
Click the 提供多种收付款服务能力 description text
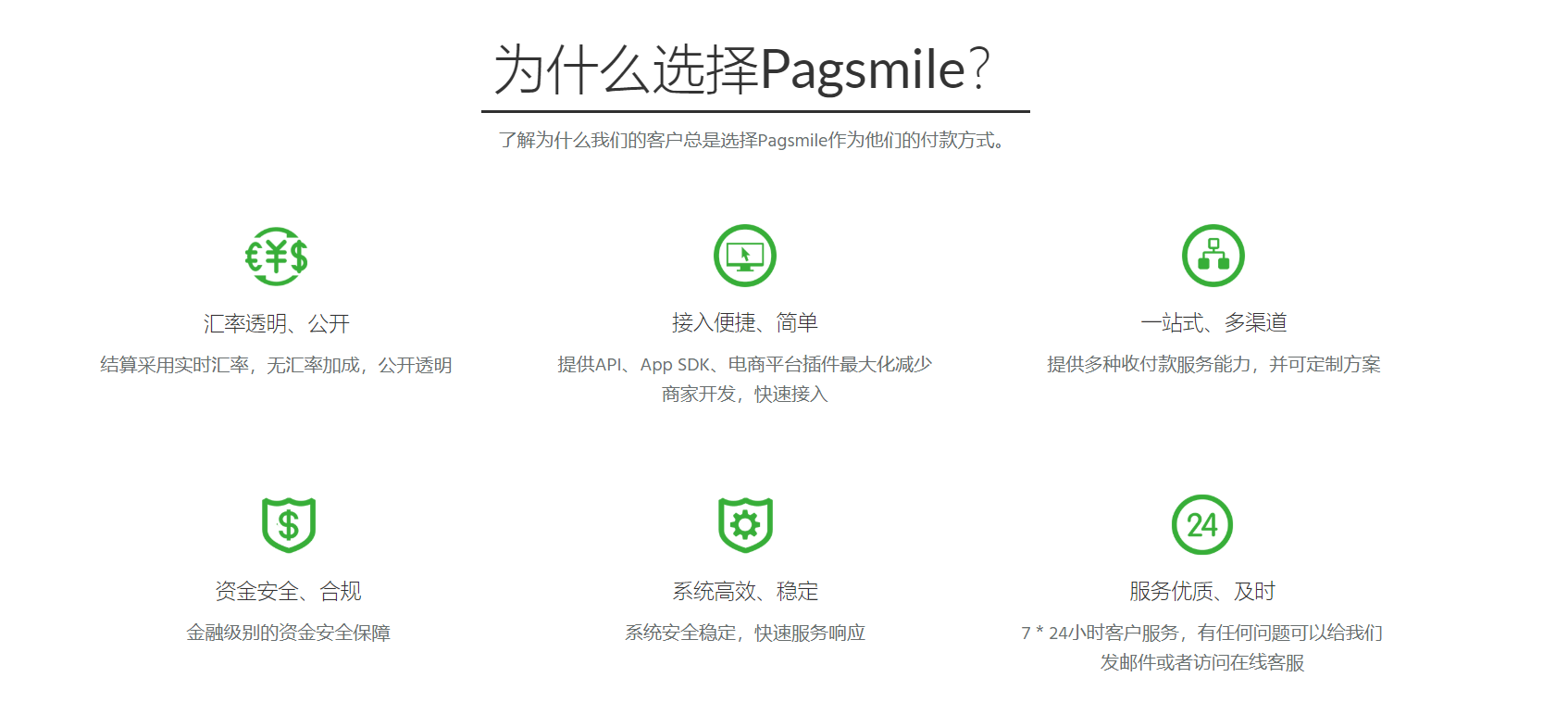[1213, 364]
